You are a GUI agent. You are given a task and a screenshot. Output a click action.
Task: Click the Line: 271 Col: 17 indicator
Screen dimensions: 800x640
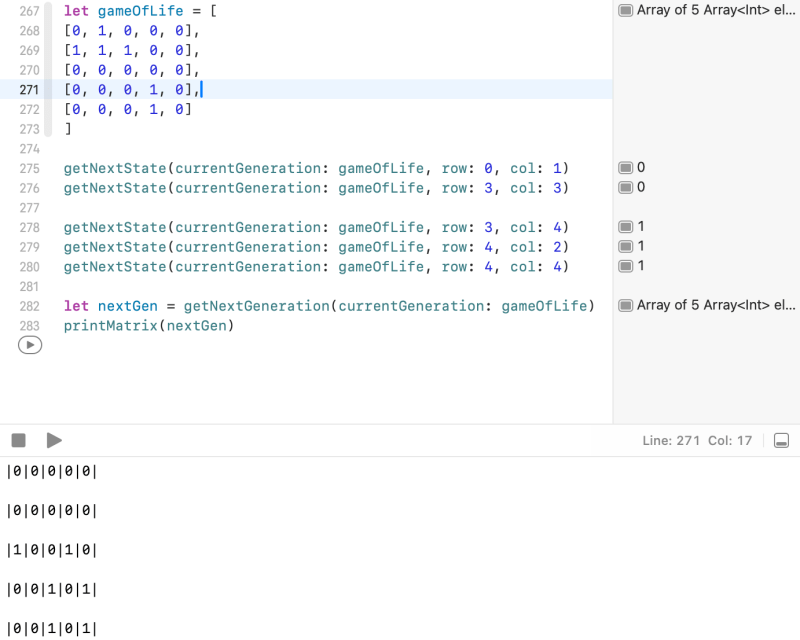(698, 440)
